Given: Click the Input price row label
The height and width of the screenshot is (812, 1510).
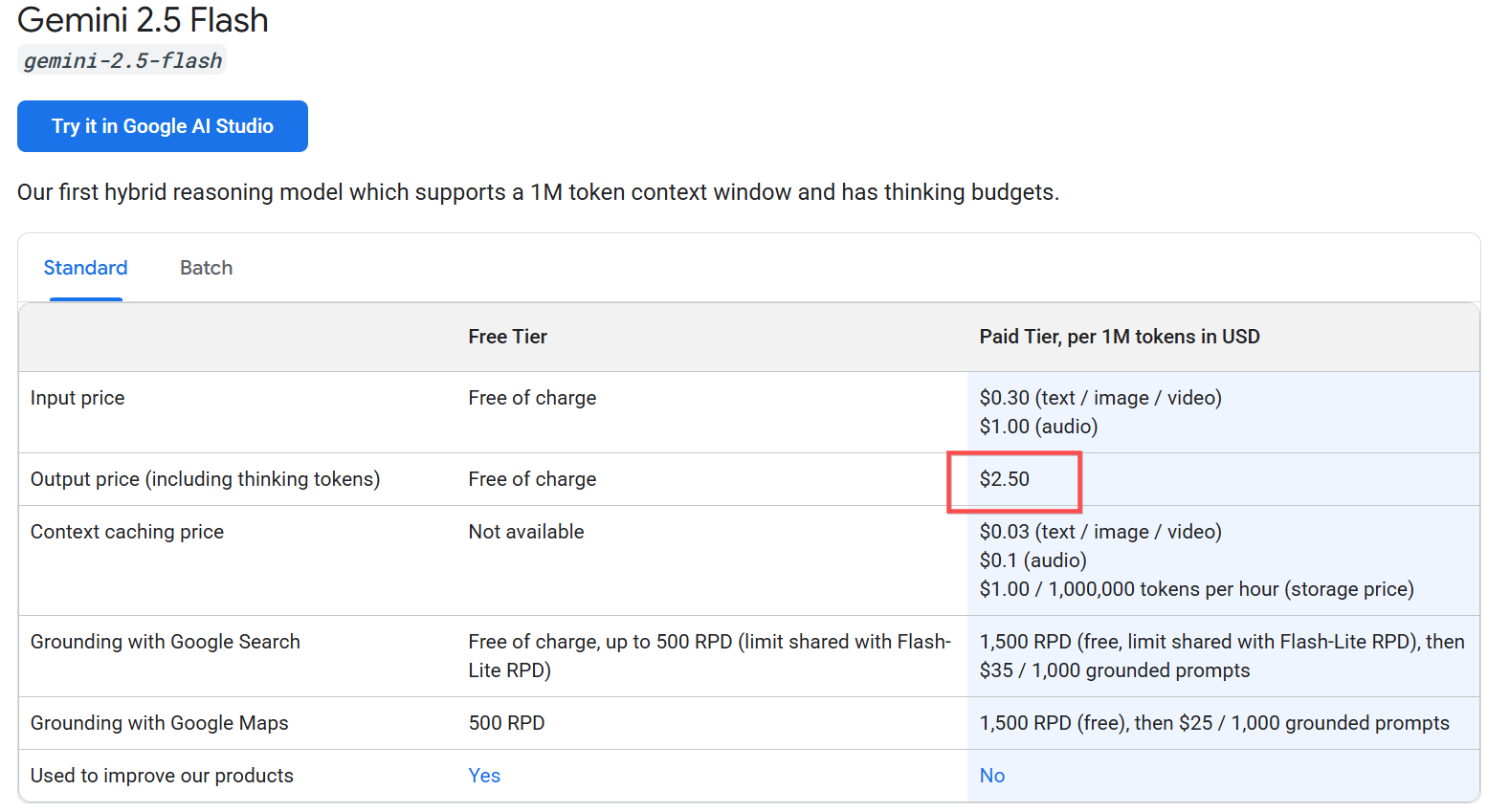Looking at the screenshot, I should pyautogui.click(x=78, y=398).
